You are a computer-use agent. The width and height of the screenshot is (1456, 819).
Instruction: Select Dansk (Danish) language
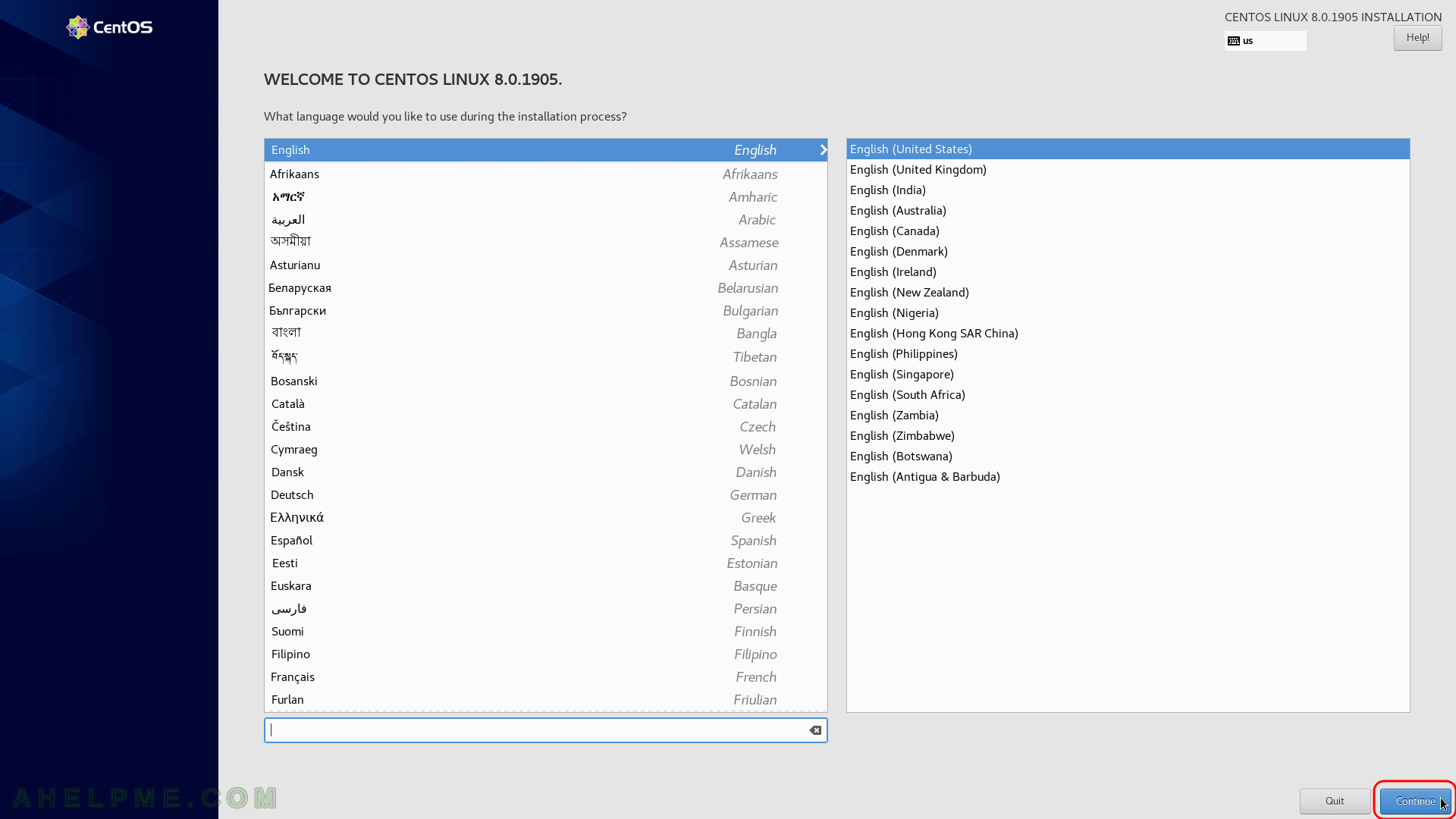(x=545, y=472)
